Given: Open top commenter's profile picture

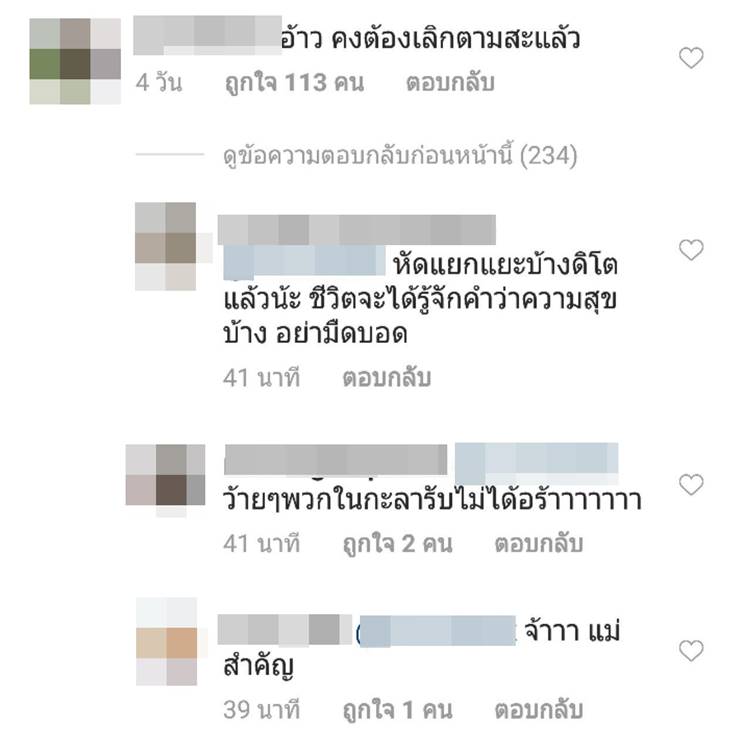Looking at the screenshot, I should pyautogui.click(x=75, y=61).
